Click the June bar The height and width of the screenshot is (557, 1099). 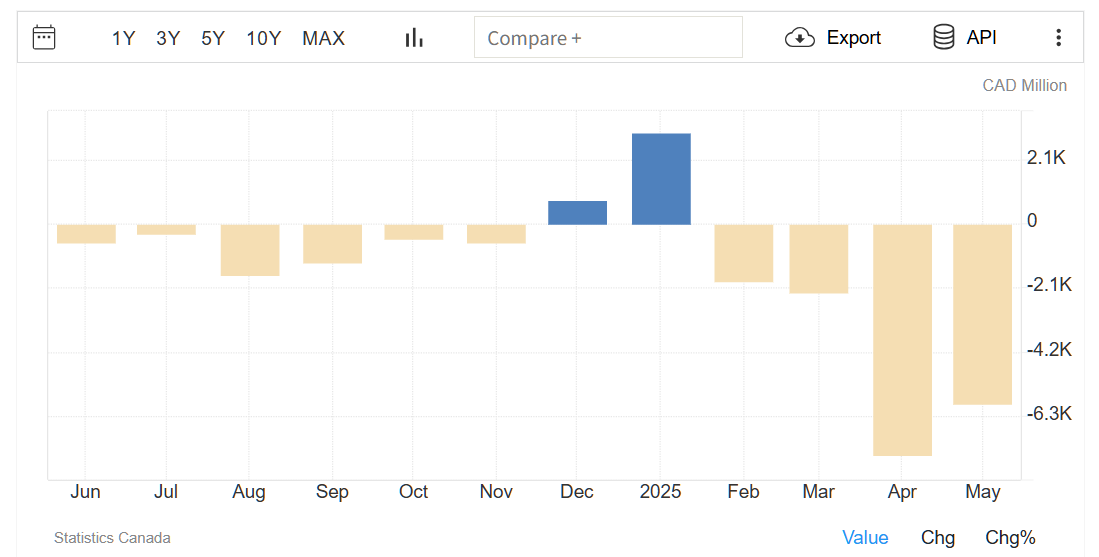(86, 234)
